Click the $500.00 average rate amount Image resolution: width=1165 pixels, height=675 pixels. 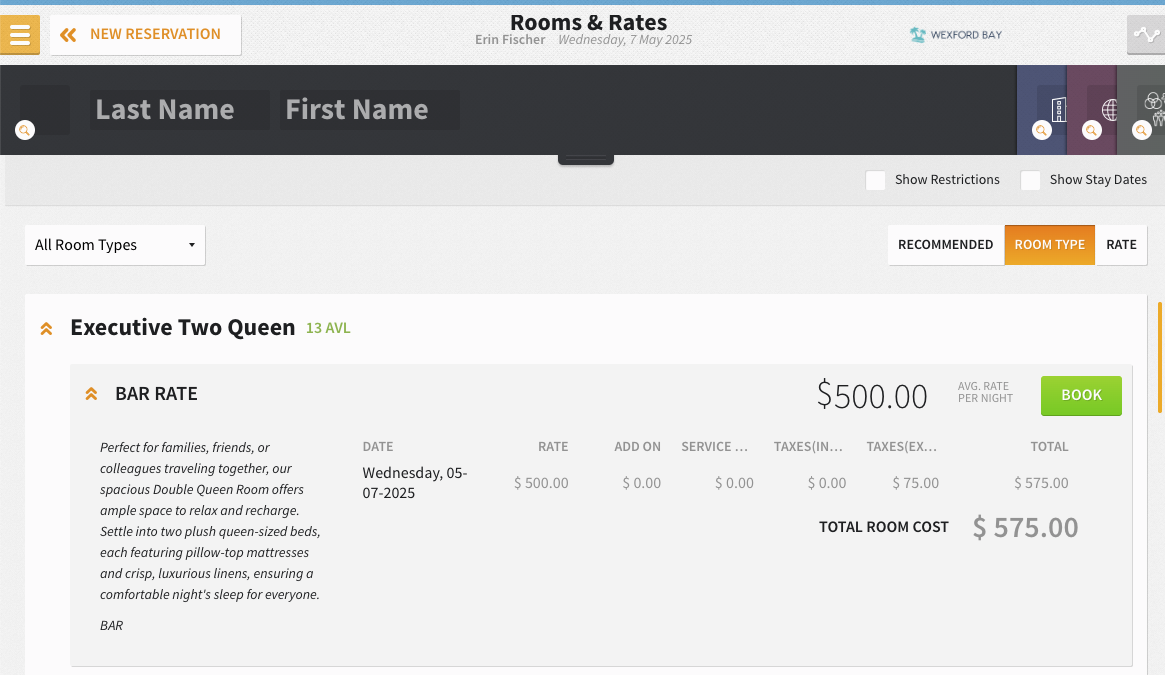[872, 395]
